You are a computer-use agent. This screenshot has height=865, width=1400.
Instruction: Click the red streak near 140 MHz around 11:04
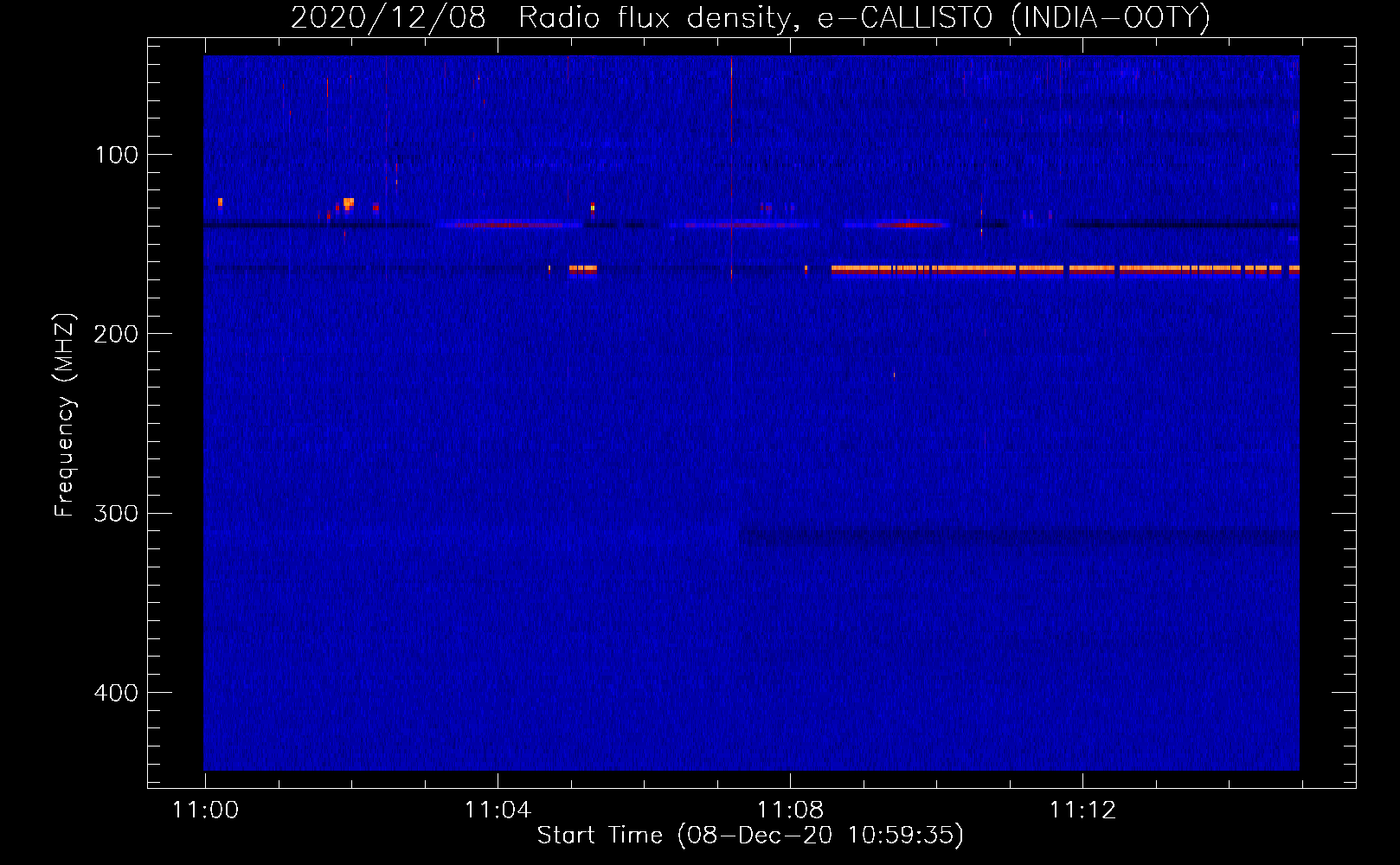[511, 225]
